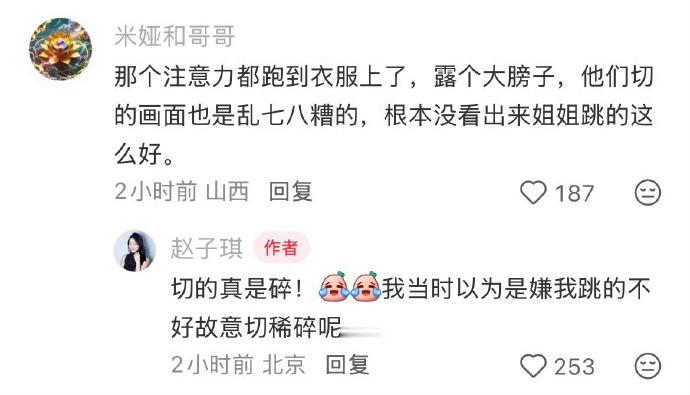Like 赵子琪's reply with 253 likes
690x395 pixels.
(x=533, y=366)
